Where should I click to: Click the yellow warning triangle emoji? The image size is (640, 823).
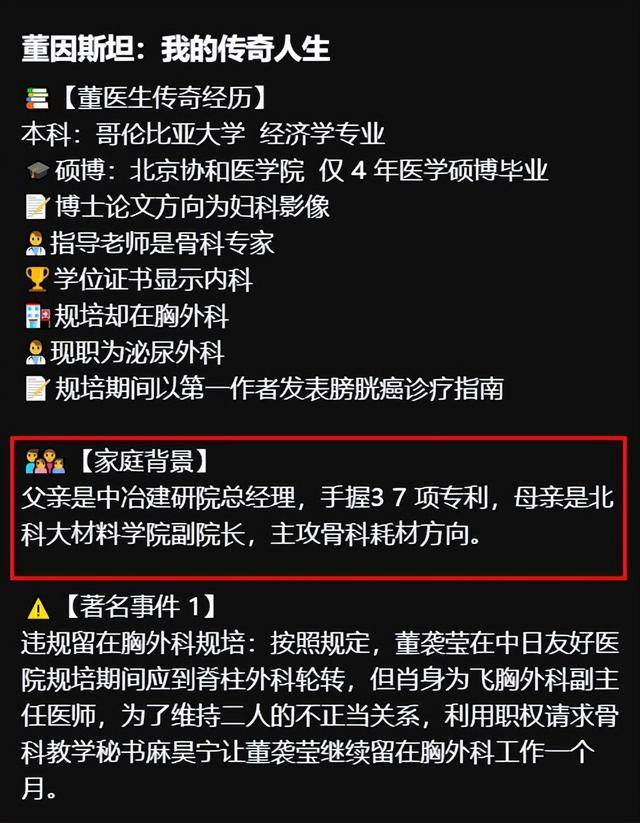pos(38,608)
